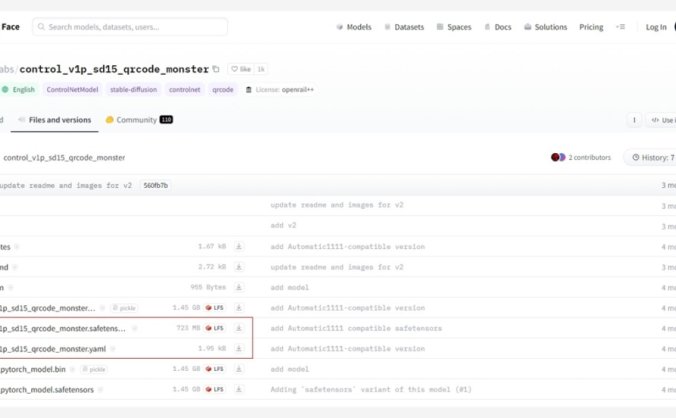
Task: Open commit hash 560fb7b
Action: [x=156, y=185]
